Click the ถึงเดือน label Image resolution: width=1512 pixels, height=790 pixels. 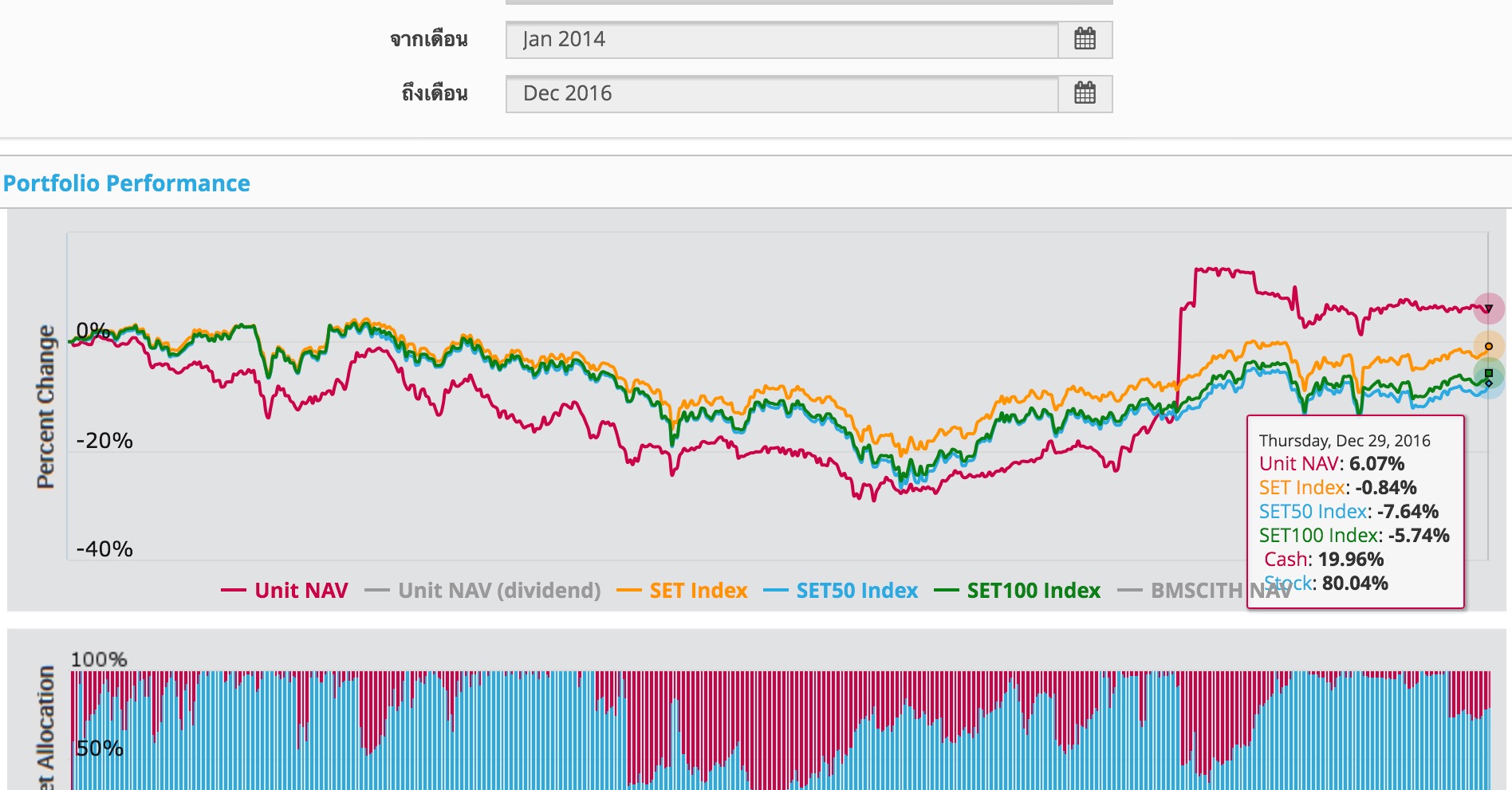(434, 93)
